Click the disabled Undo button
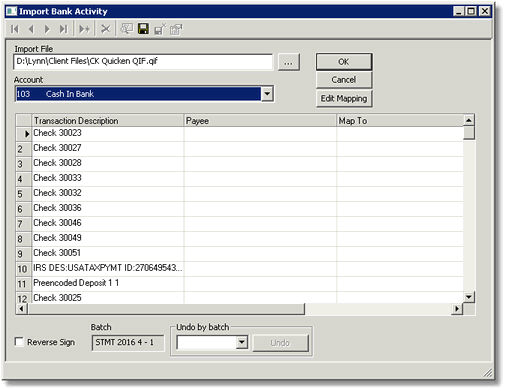The image size is (506, 391). click(x=280, y=343)
